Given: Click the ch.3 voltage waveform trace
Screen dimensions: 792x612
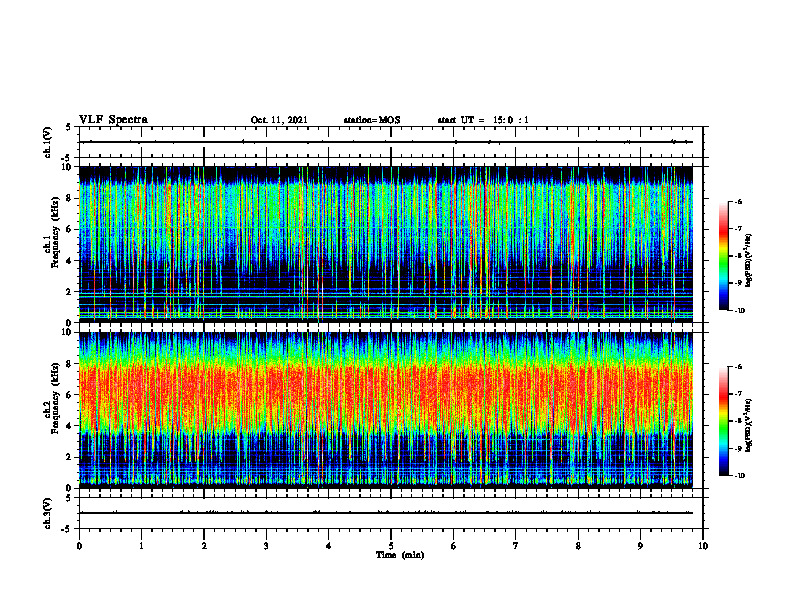Looking at the screenshot, I should point(386,513).
